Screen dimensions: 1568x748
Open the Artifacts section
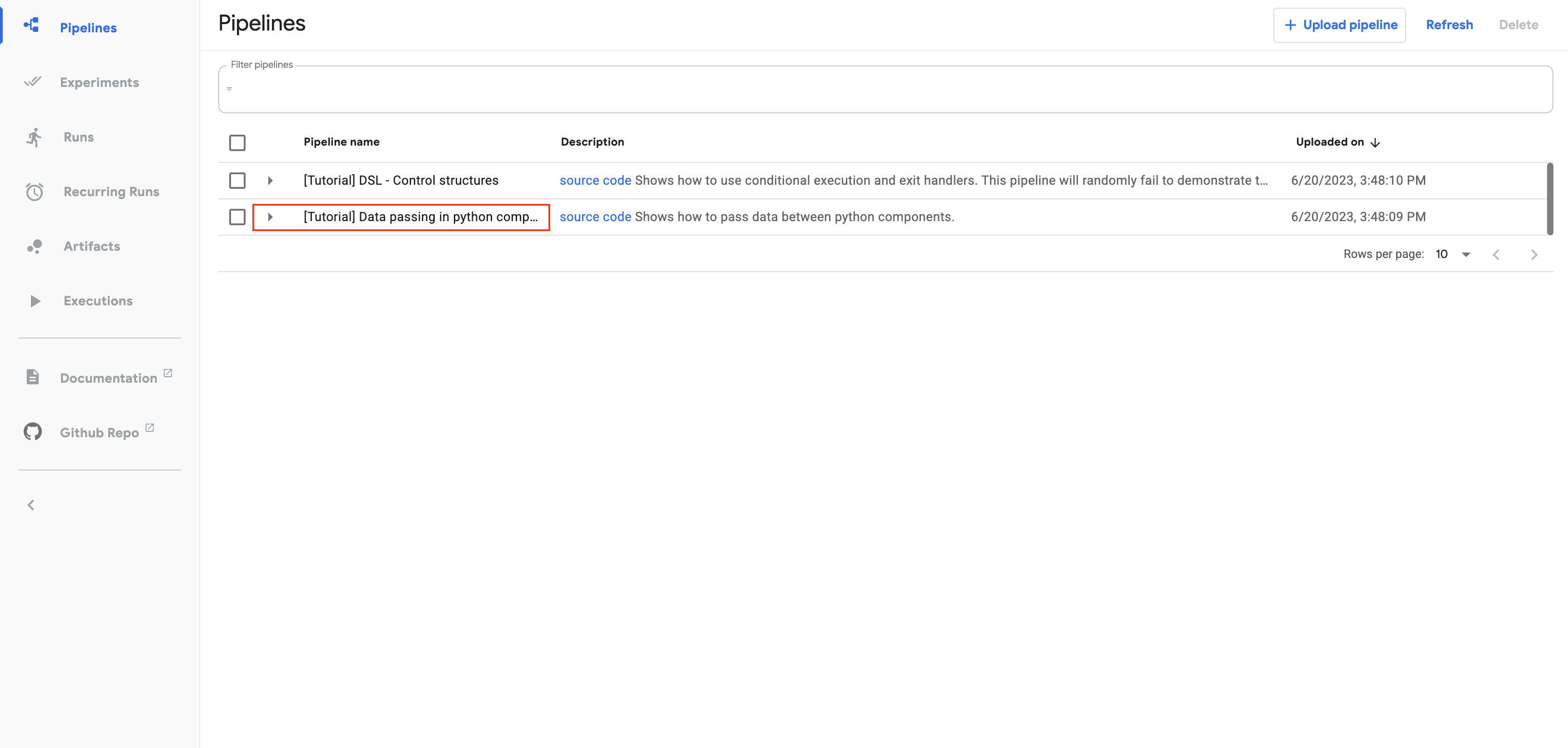point(92,246)
